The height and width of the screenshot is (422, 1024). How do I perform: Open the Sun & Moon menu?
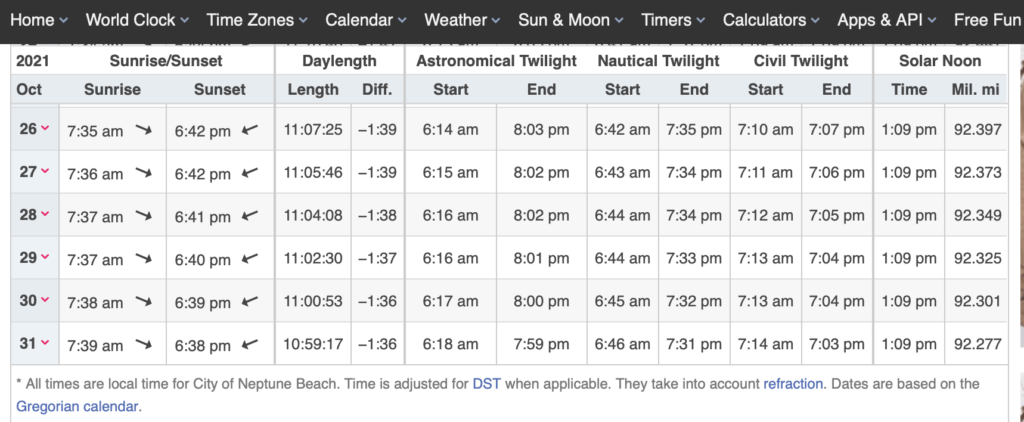tap(570, 20)
